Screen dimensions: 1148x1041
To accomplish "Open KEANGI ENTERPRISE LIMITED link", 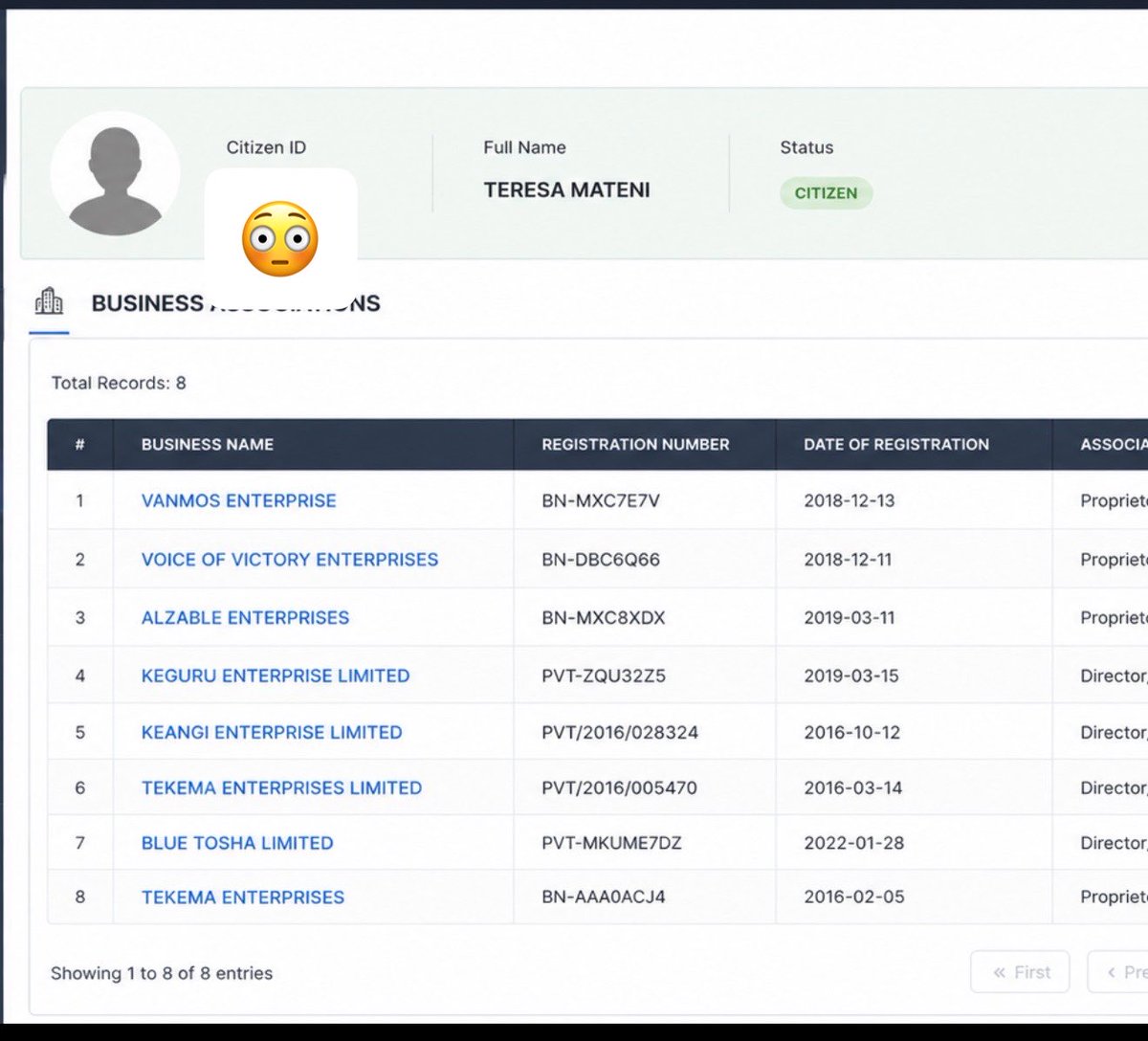I will [x=272, y=732].
